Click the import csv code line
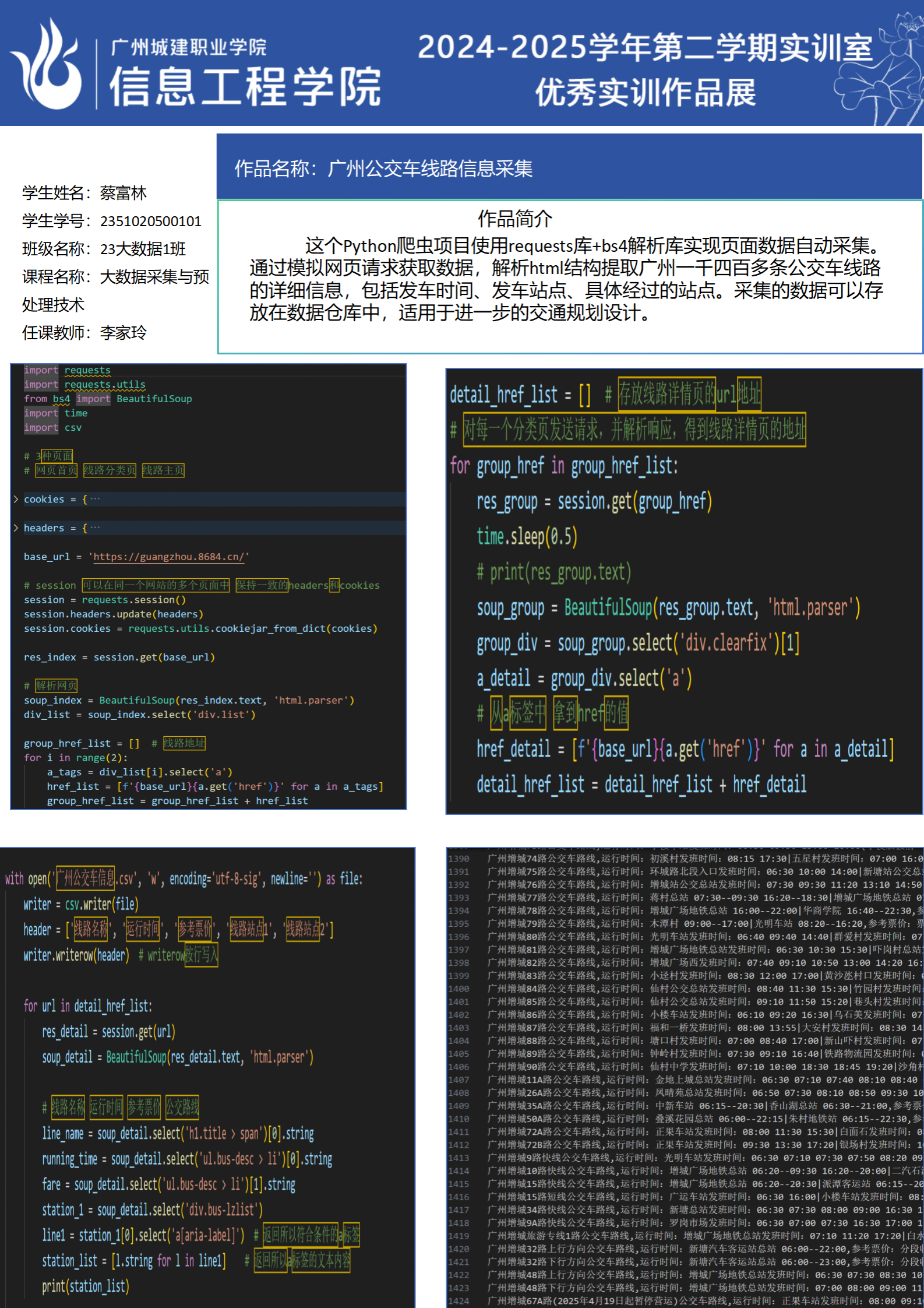 (52, 427)
